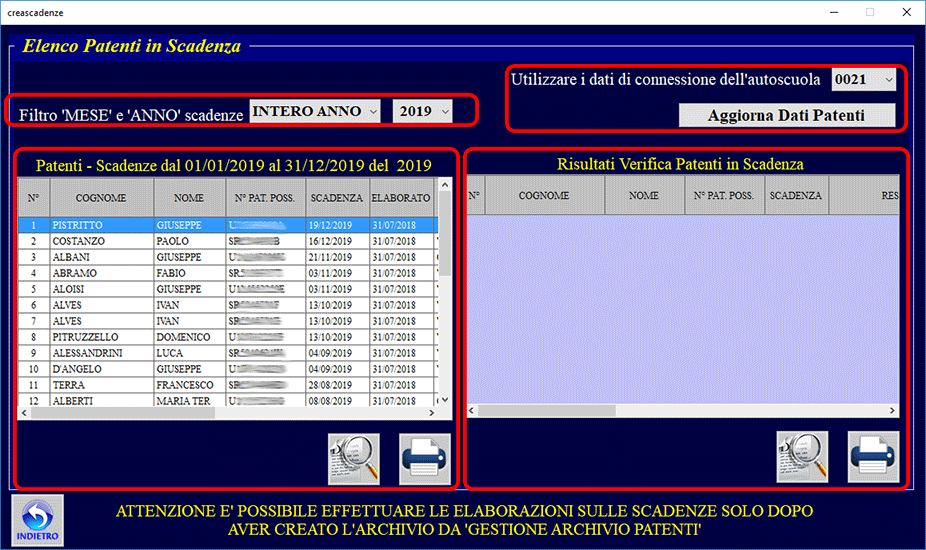Viewport: 926px width, 550px height.
Task: Click scadenza date 19/12/2019
Action: click(330, 225)
